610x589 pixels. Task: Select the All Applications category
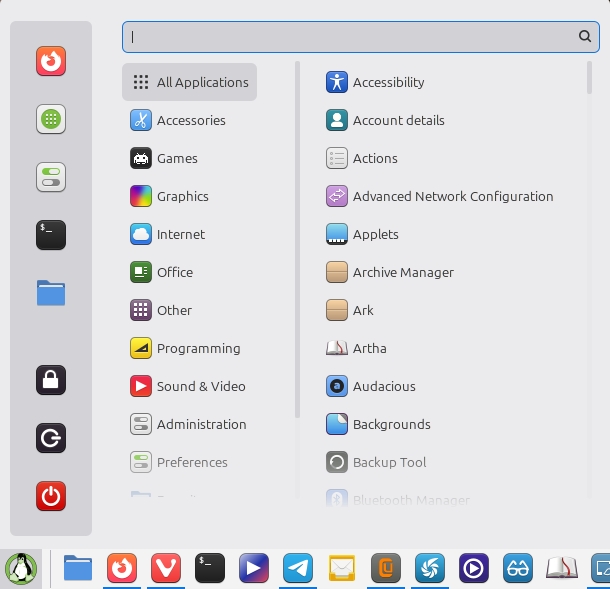[189, 82]
